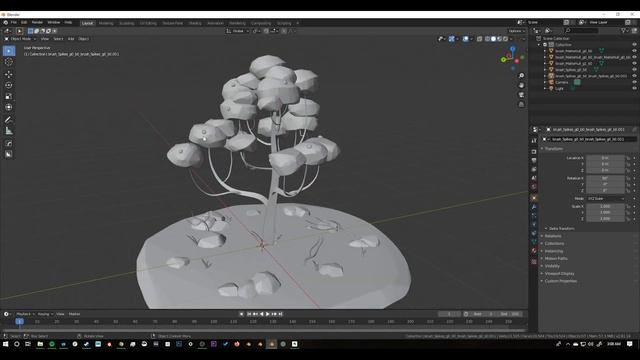This screenshot has width=640, height=360.
Task: Open the Render menu
Action: (x=37, y=23)
